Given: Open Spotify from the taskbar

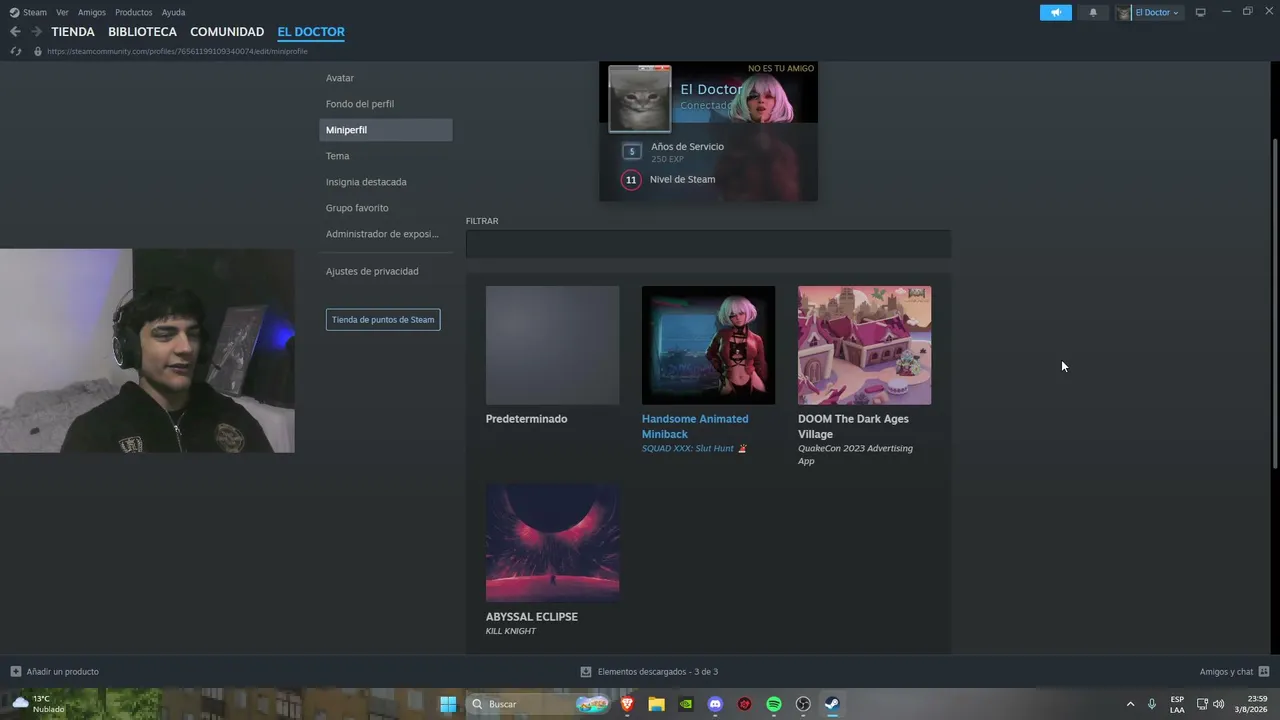Looking at the screenshot, I should 774,704.
